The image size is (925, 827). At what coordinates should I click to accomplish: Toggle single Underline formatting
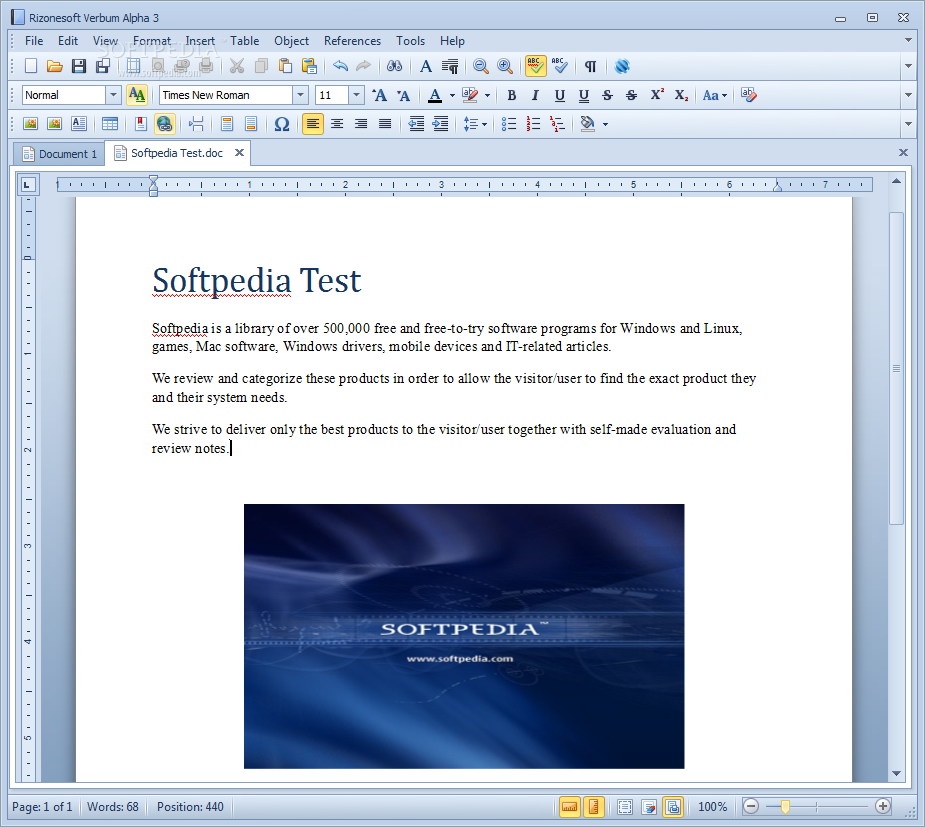tap(560, 95)
